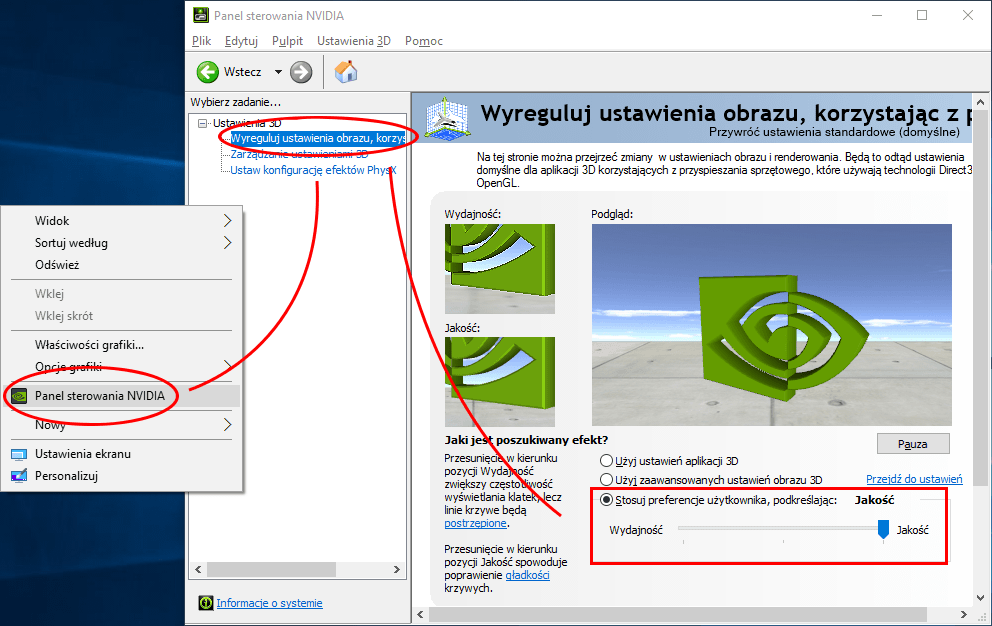Choose Wklej skrót in the context menu
Screen dimensions: 992x626
[64, 316]
